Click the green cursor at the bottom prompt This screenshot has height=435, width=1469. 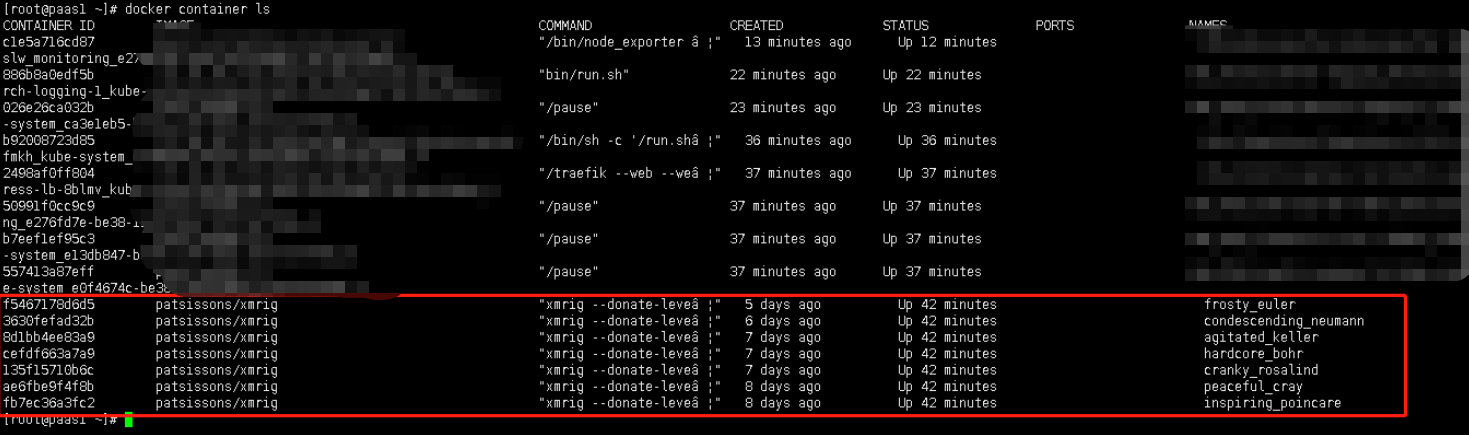click(x=129, y=420)
